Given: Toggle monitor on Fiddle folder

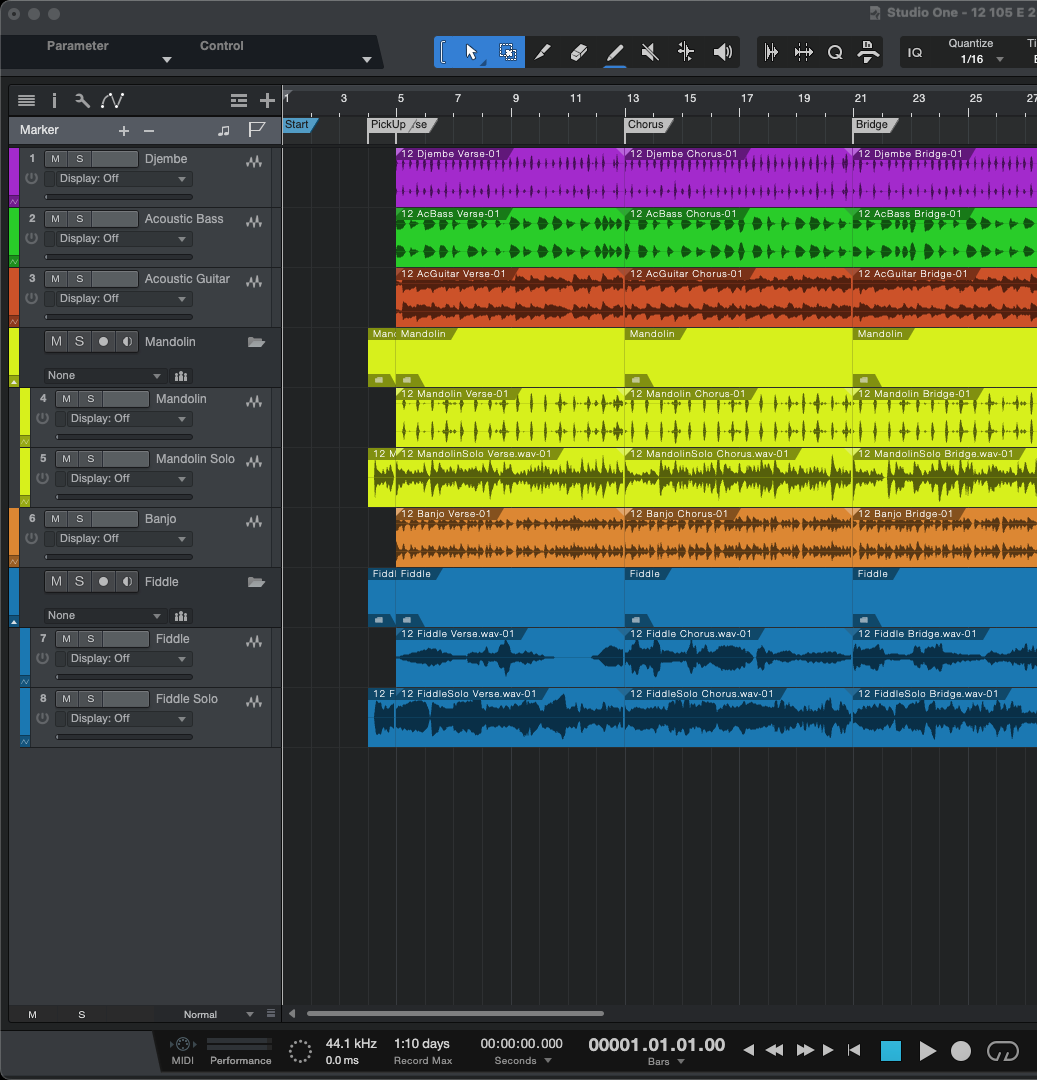Looking at the screenshot, I should click(x=127, y=582).
